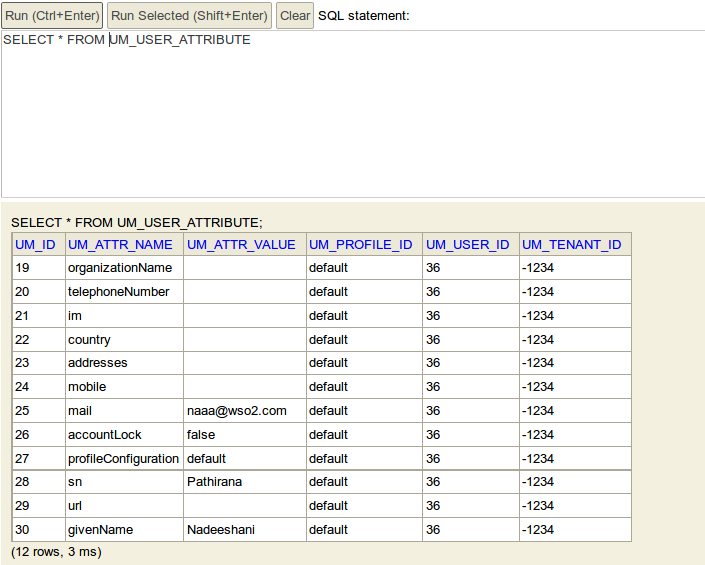
Task: Sort by UM_ATTR_VALUE column header
Action: (x=241, y=245)
